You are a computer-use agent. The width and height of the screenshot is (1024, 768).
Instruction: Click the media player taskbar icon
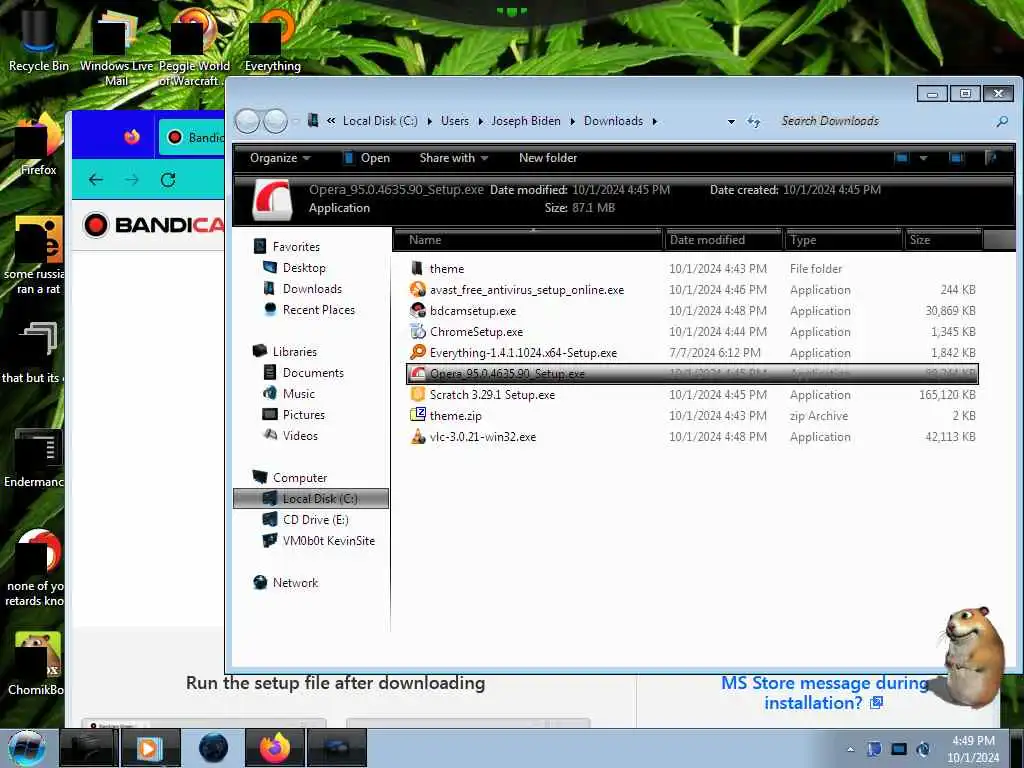click(150, 748)
